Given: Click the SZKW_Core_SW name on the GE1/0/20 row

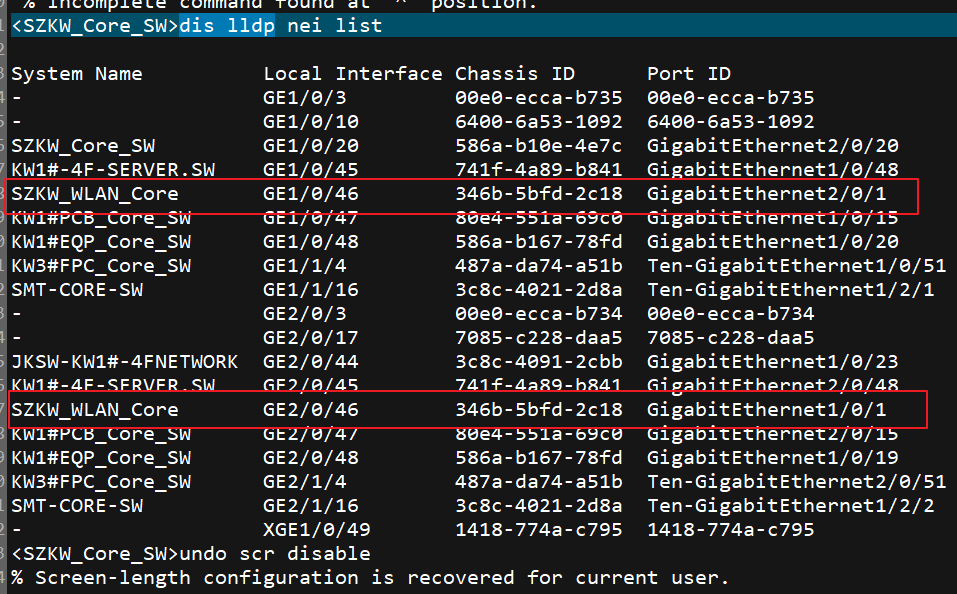Looking at the screenshot, I should 83,146.
